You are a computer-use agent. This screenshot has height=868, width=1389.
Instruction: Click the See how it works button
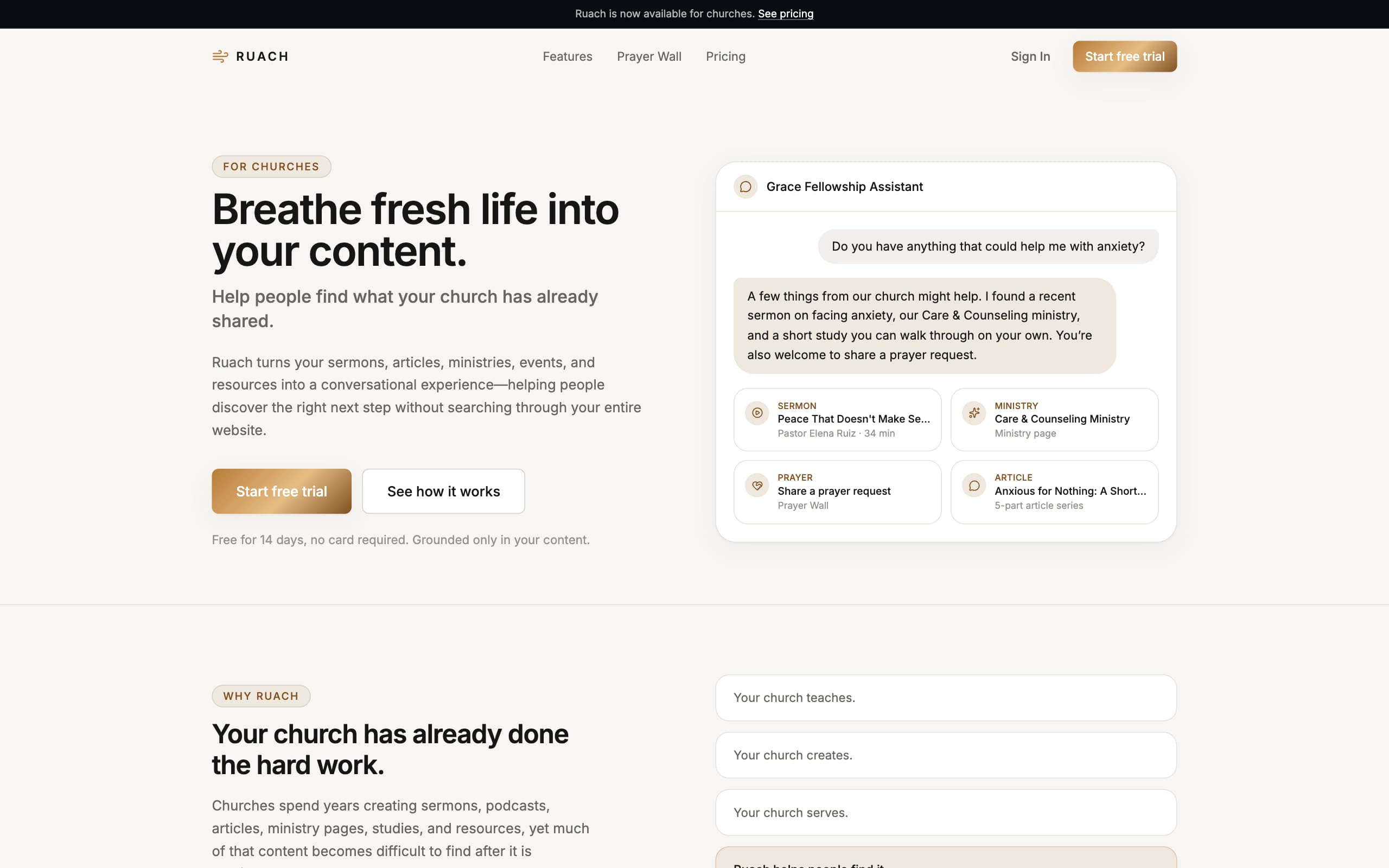(443, 492)
